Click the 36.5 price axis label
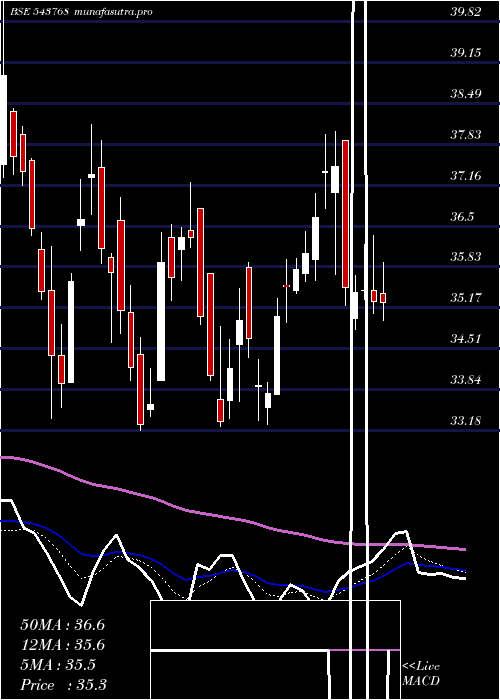Image resolution: width=500 pixels, height=700 pixels. pyautogui.click(x=462, y=217)
